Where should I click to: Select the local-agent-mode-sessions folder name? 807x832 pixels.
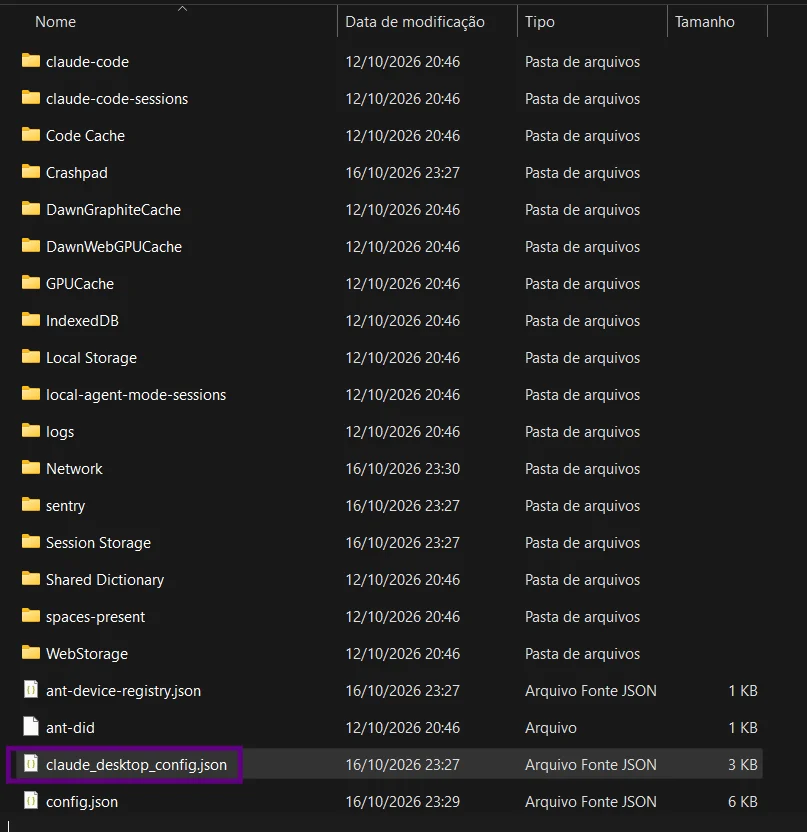(x=136, y=395)
